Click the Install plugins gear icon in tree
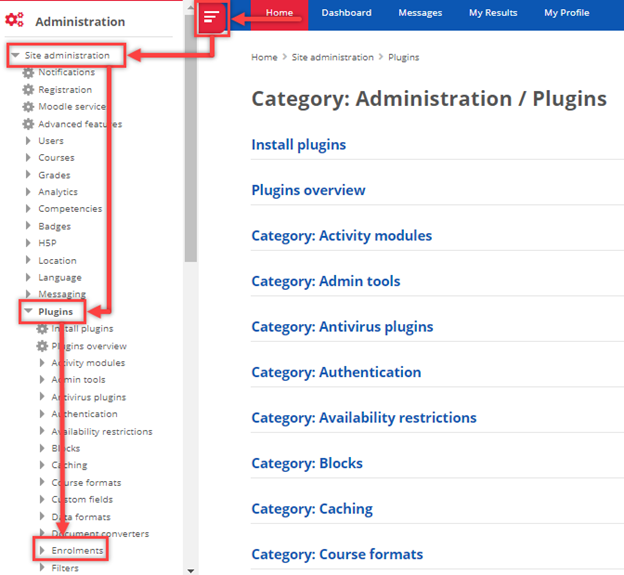 click(x=42, y=329)
